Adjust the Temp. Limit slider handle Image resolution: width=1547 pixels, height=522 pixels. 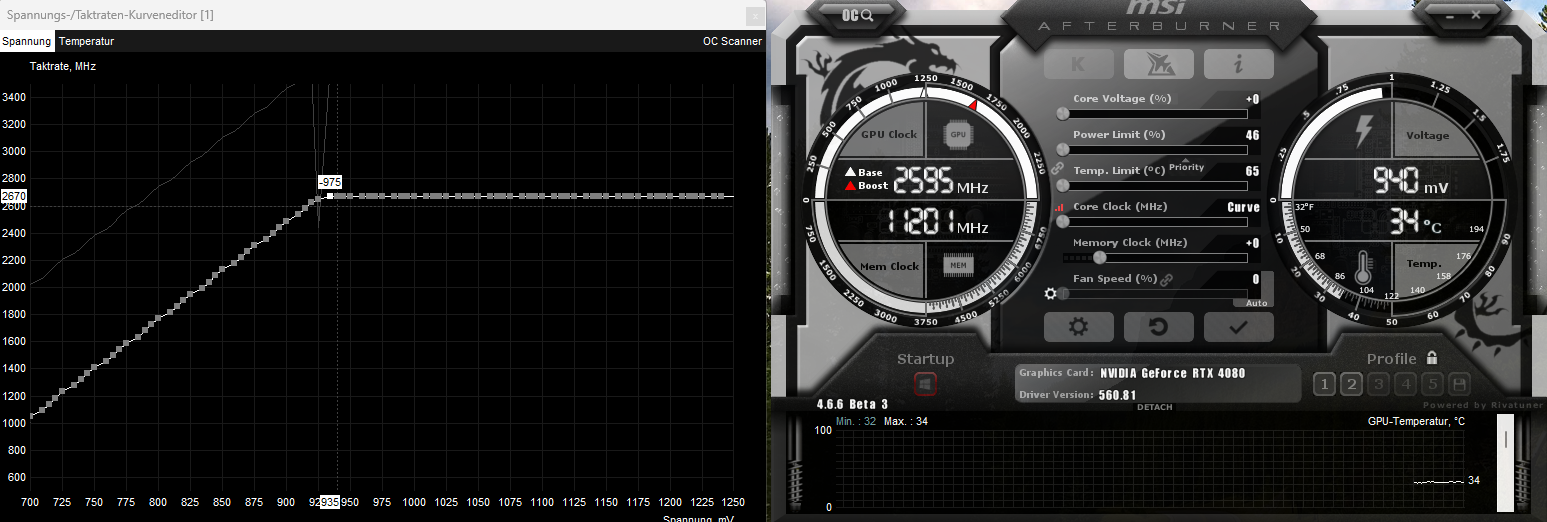(x=1063, y=185)
